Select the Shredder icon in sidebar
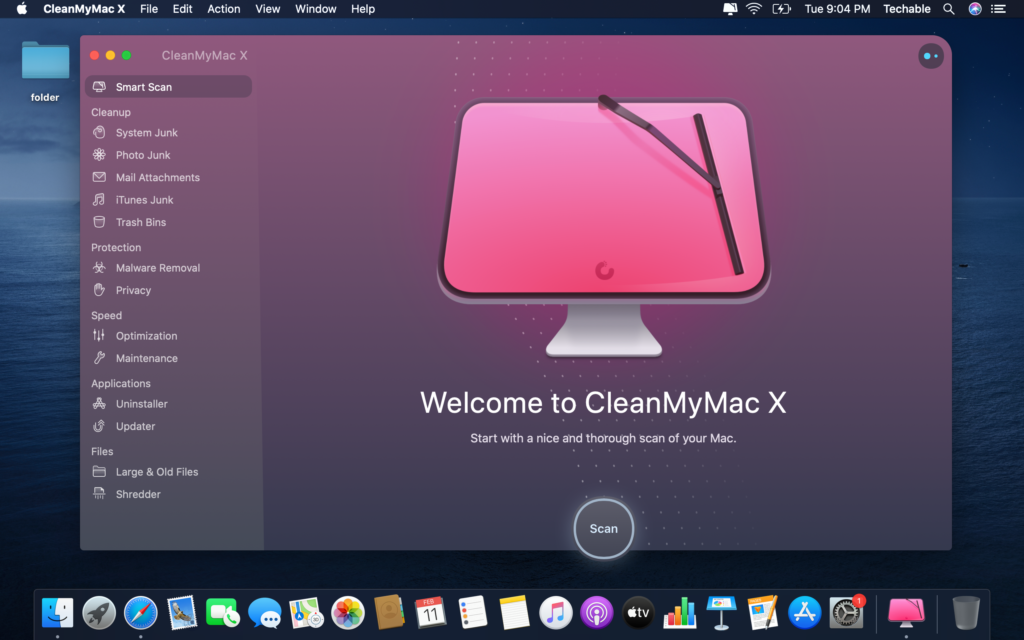Screen dimensions: 1024x640 99,494
